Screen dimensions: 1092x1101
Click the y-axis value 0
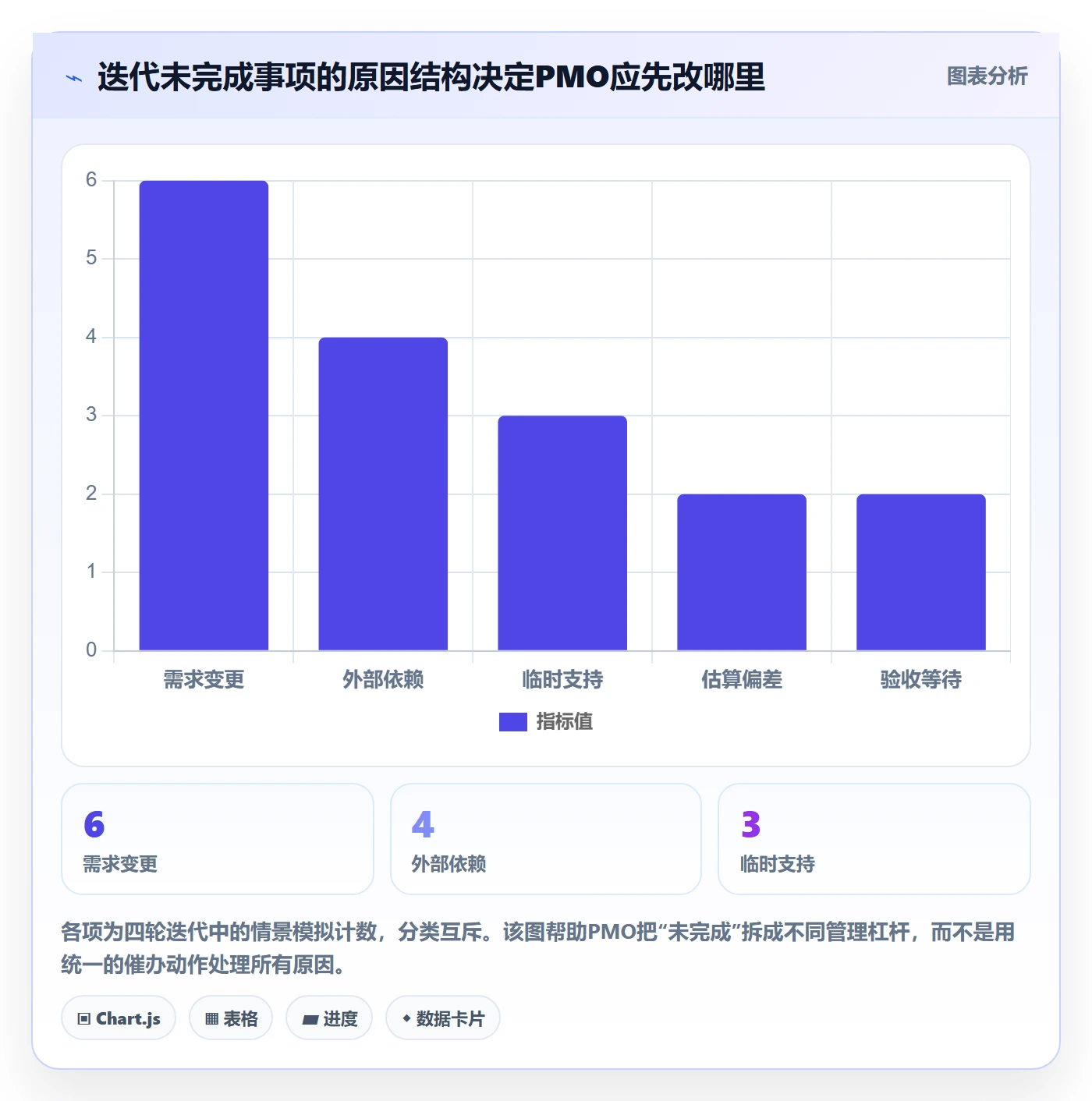click(x=91, y=650)
